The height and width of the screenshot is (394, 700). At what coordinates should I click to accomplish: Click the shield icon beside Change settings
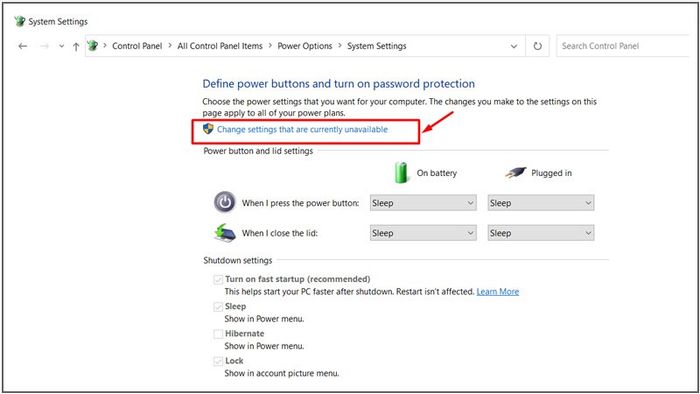coord(208,129)
